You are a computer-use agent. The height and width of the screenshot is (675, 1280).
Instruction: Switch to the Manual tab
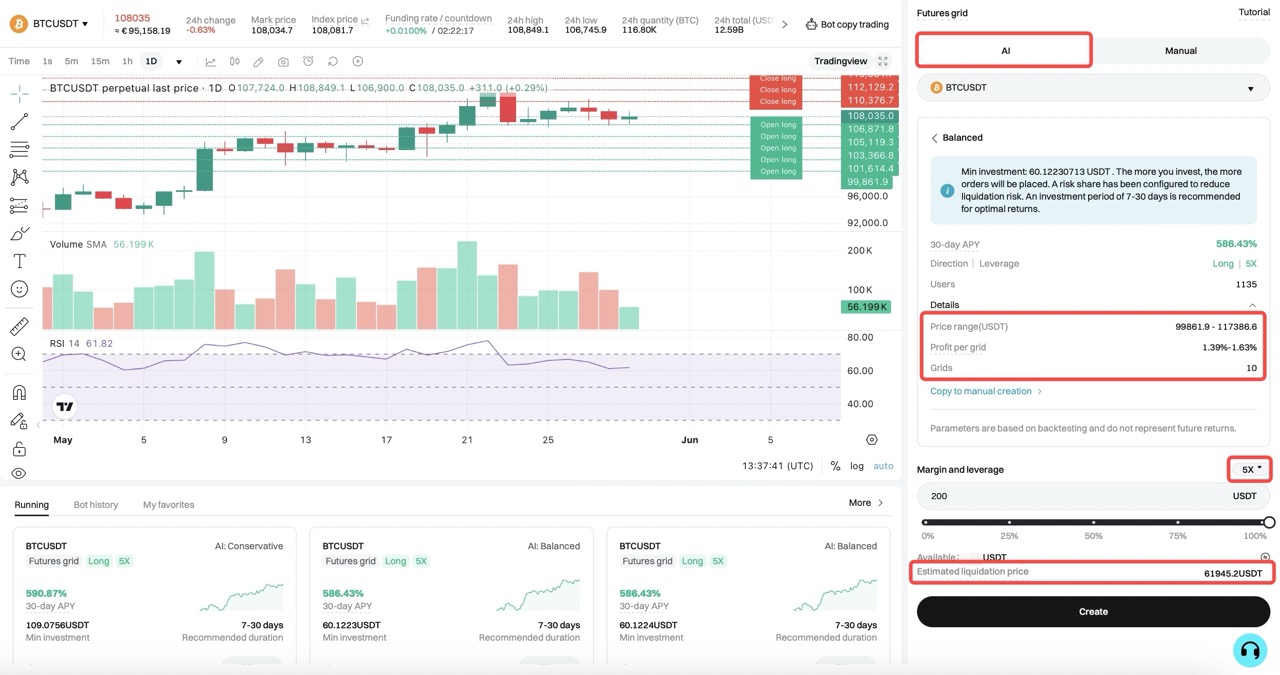coord(1180,51)
